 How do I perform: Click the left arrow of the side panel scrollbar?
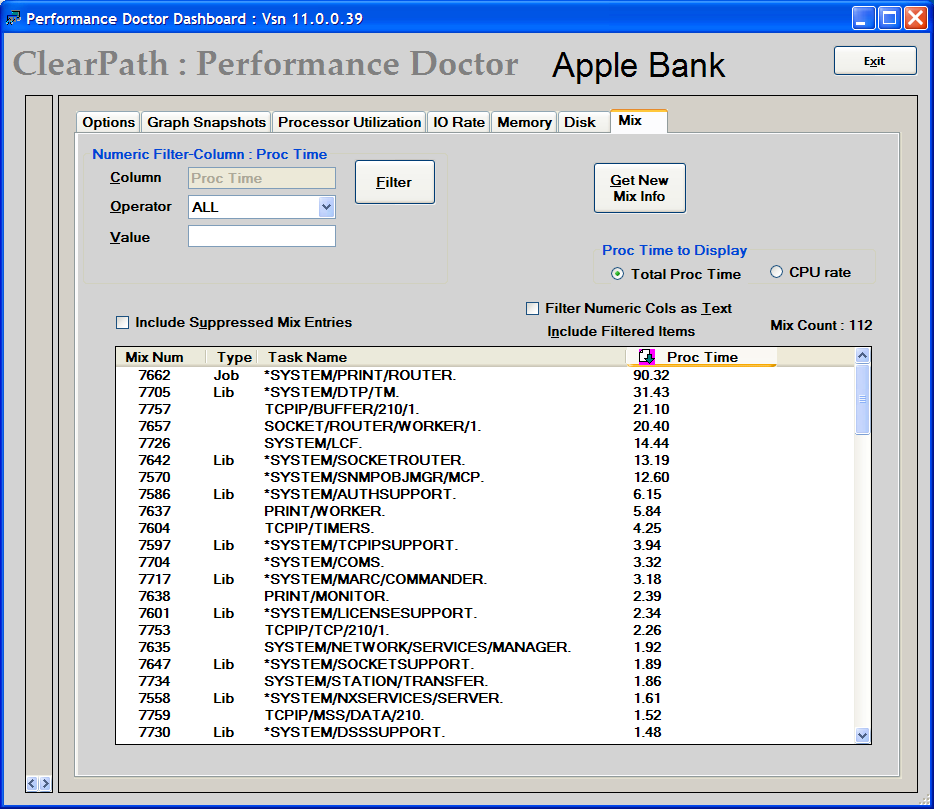32,783
